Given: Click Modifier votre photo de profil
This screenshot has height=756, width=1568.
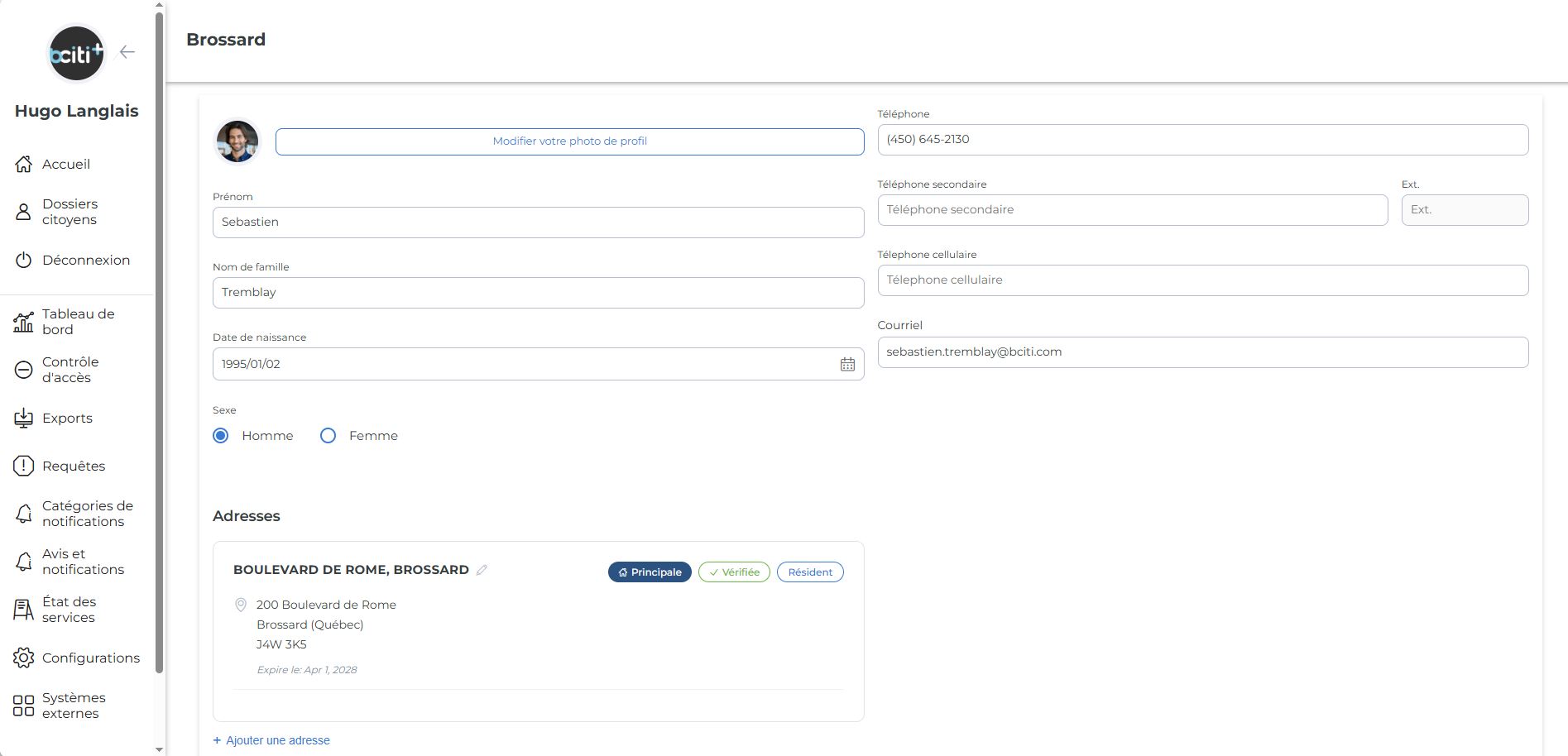Looking at the screenshot, I should pyautogui.click(x=569, y=141).
